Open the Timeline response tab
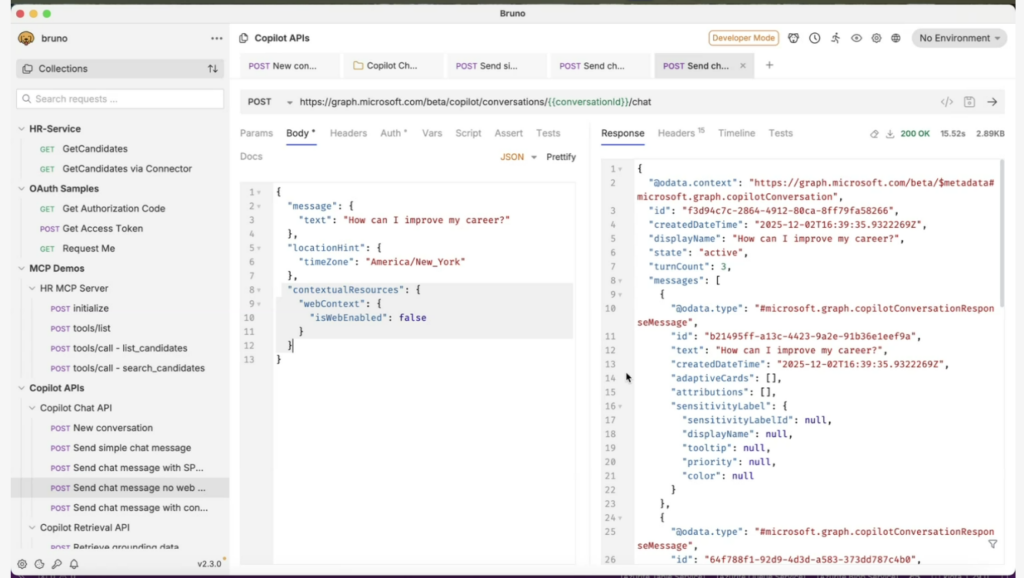The image size is (1024, 578). (x=736, y=133)
